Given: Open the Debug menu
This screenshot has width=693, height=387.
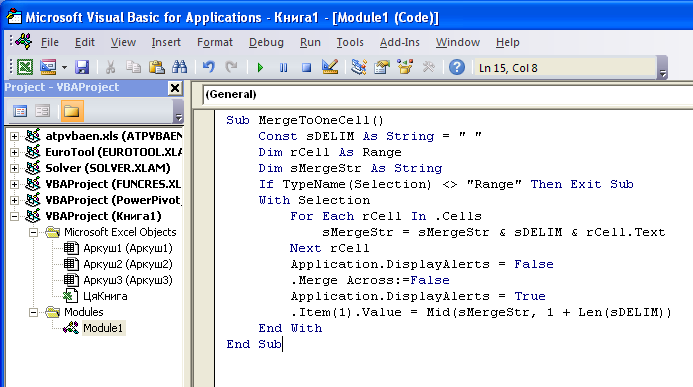Looking at the screenshot, I should click(x=266, y=42).
